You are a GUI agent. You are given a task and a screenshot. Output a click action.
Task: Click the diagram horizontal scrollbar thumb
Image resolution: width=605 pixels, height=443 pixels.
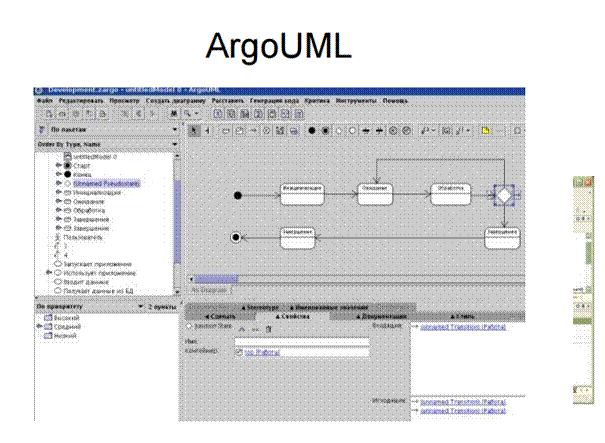tap(216, 279)
